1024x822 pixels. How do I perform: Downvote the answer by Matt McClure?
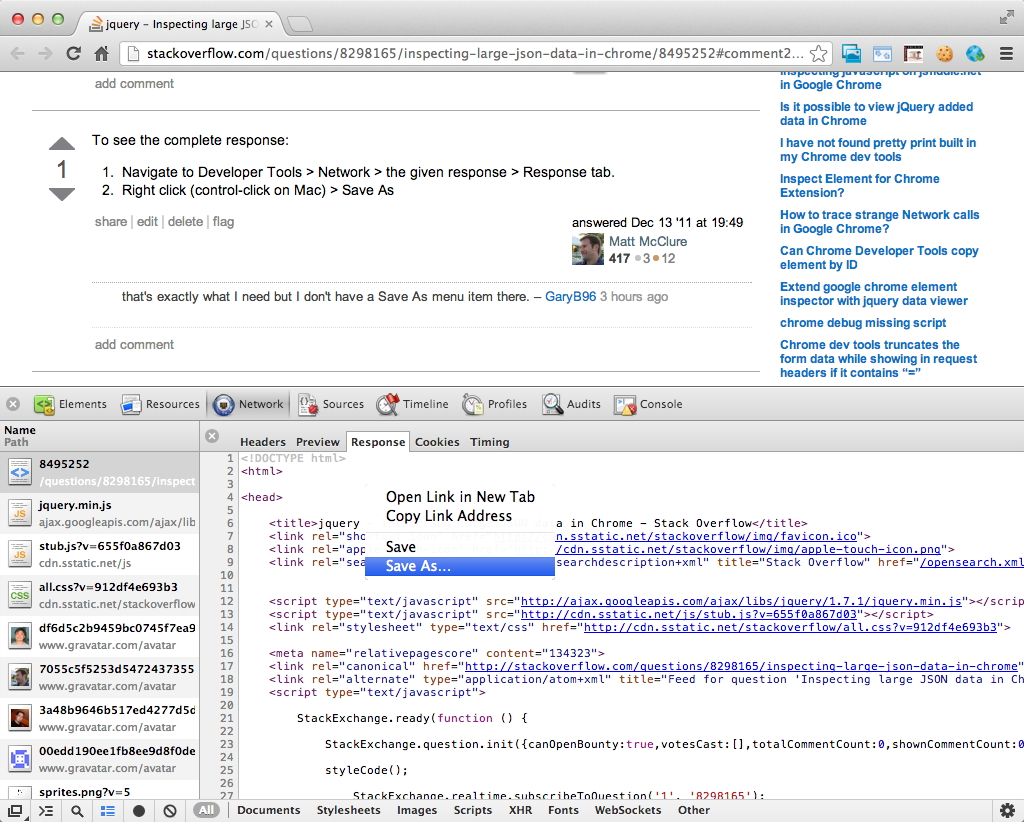click(62, 194)
